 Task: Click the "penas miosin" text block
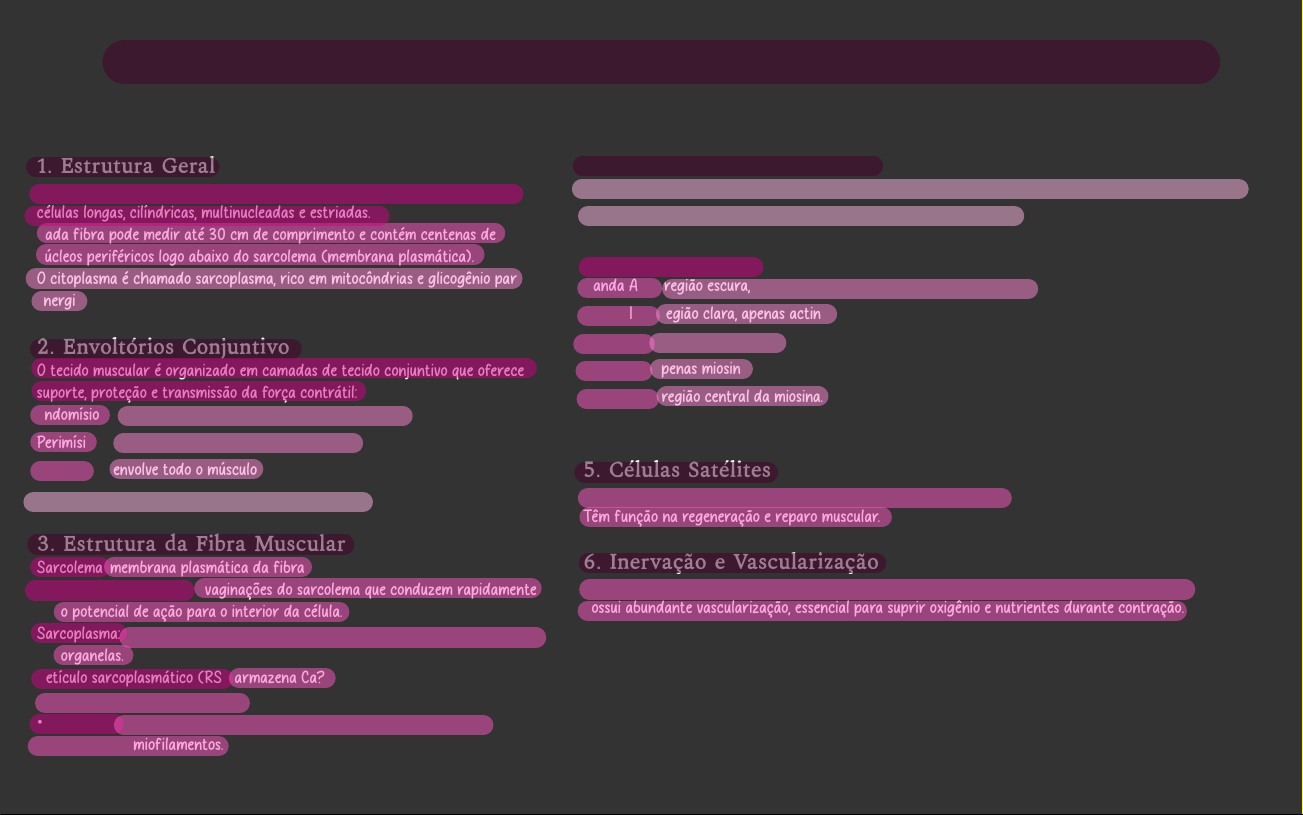701,369
